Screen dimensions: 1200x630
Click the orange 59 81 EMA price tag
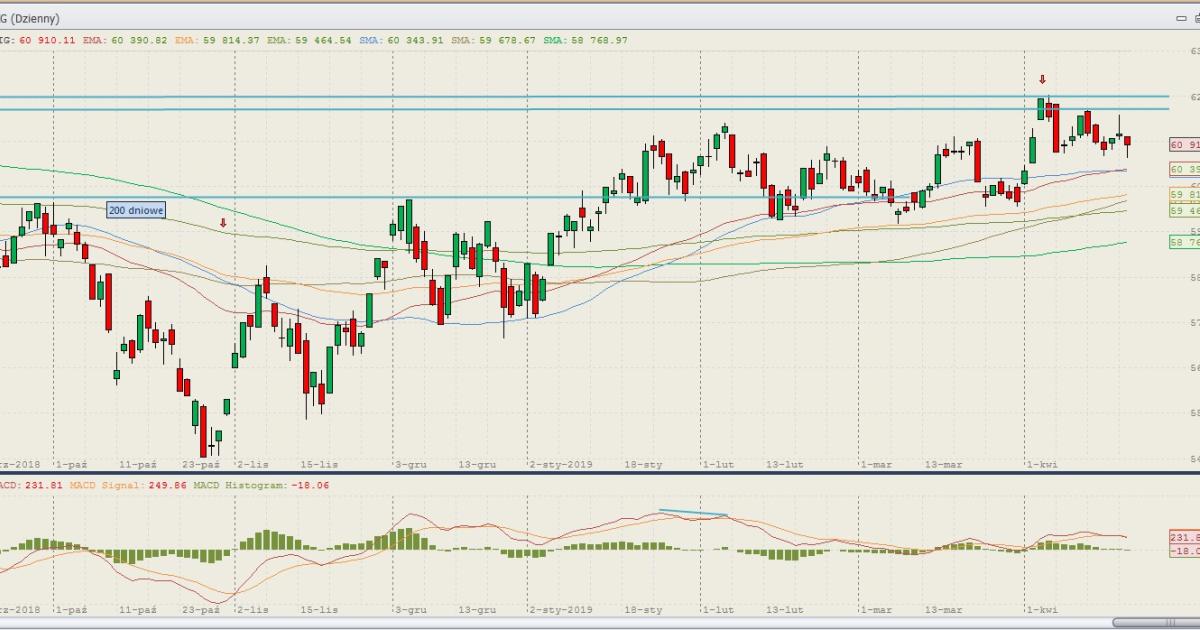[x=1184, y=194]
